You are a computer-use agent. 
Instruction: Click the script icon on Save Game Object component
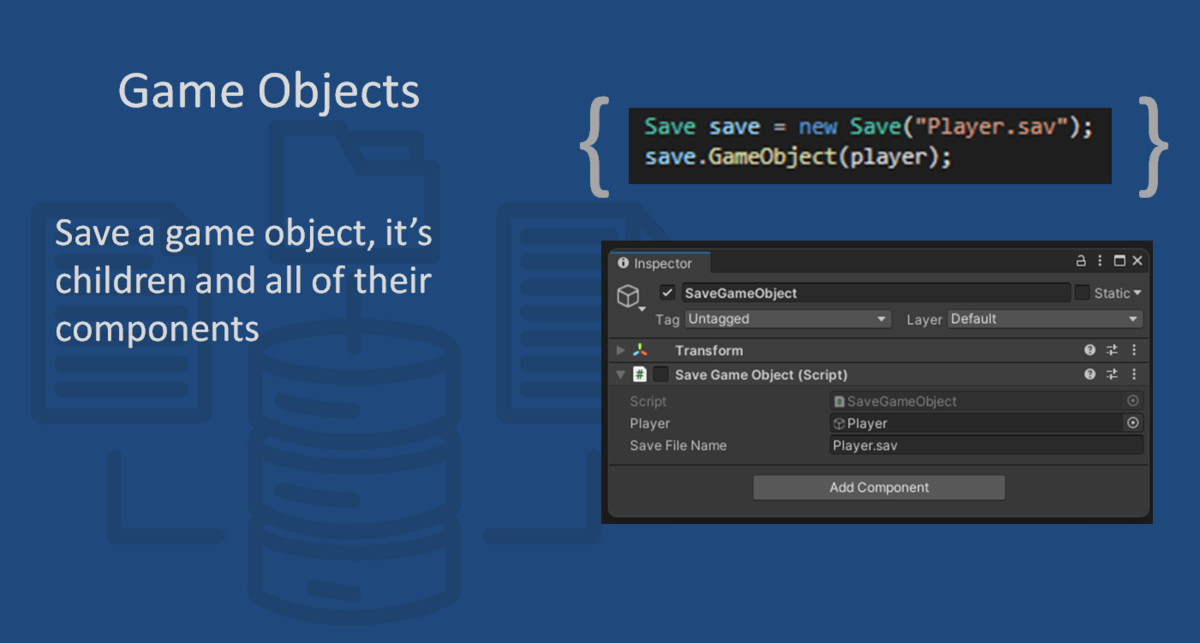click(x=640, y=374)
